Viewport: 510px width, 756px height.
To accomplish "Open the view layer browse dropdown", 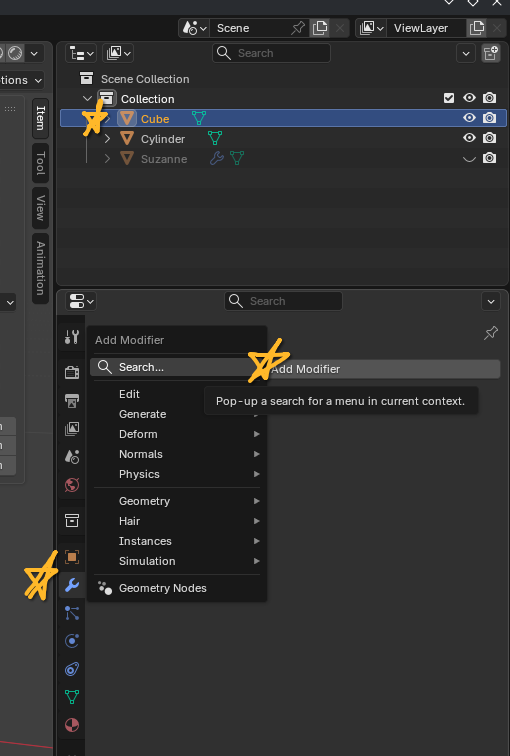I will coord(371,28).
